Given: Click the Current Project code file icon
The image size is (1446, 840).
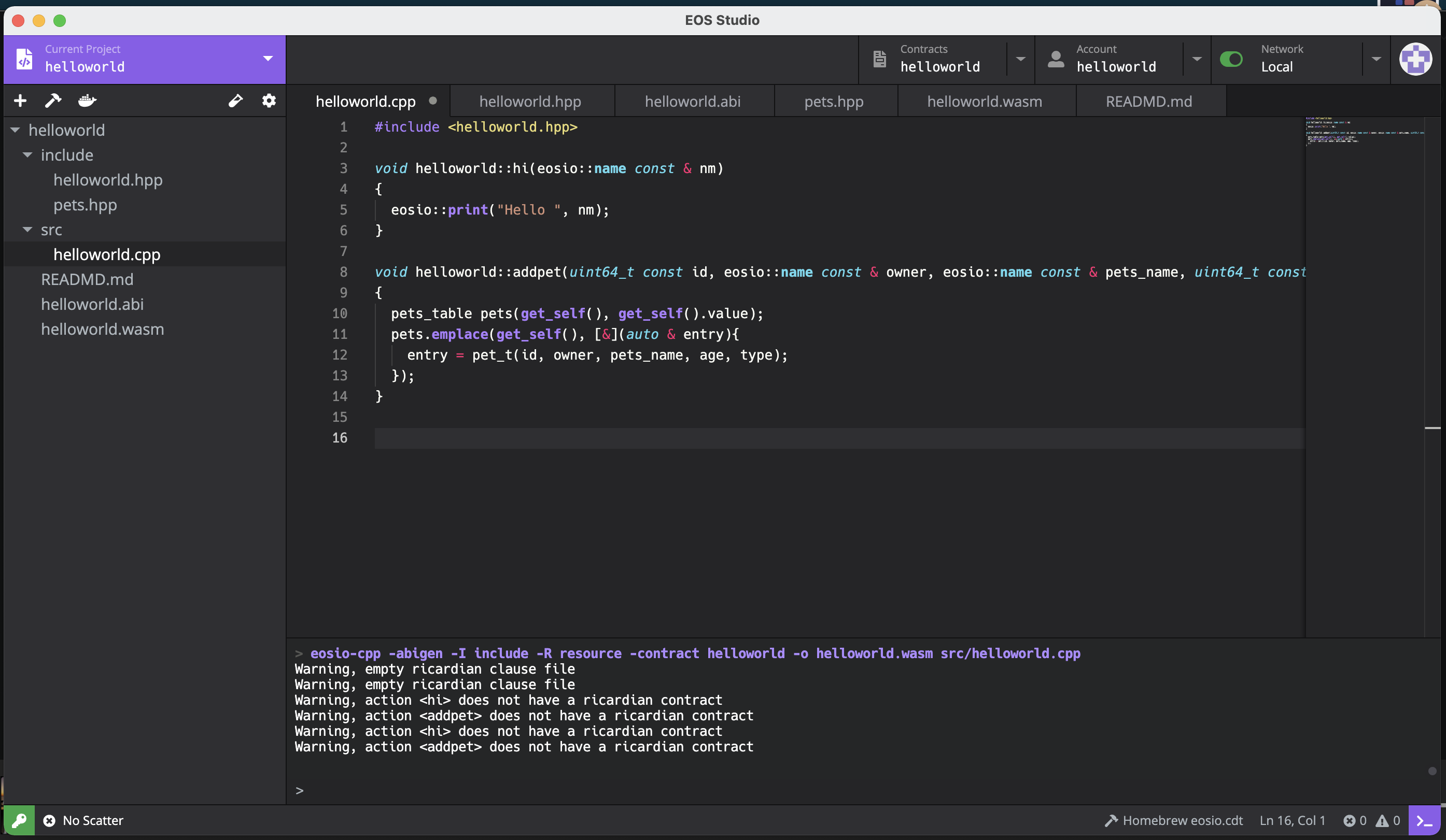Looking at the screenshot, I should pos(24,59).
